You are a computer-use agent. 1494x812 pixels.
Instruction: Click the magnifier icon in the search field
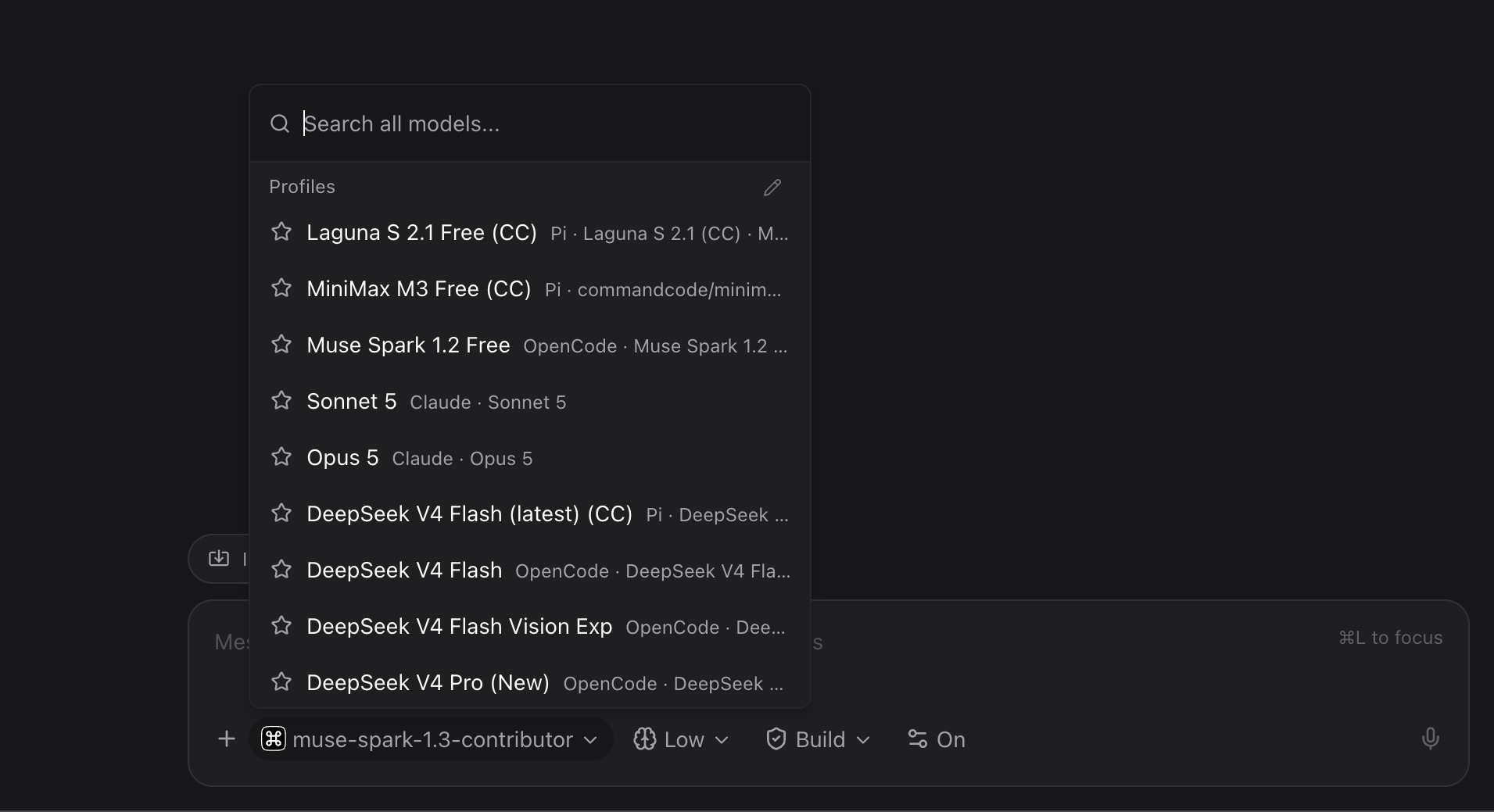[280, 123]
